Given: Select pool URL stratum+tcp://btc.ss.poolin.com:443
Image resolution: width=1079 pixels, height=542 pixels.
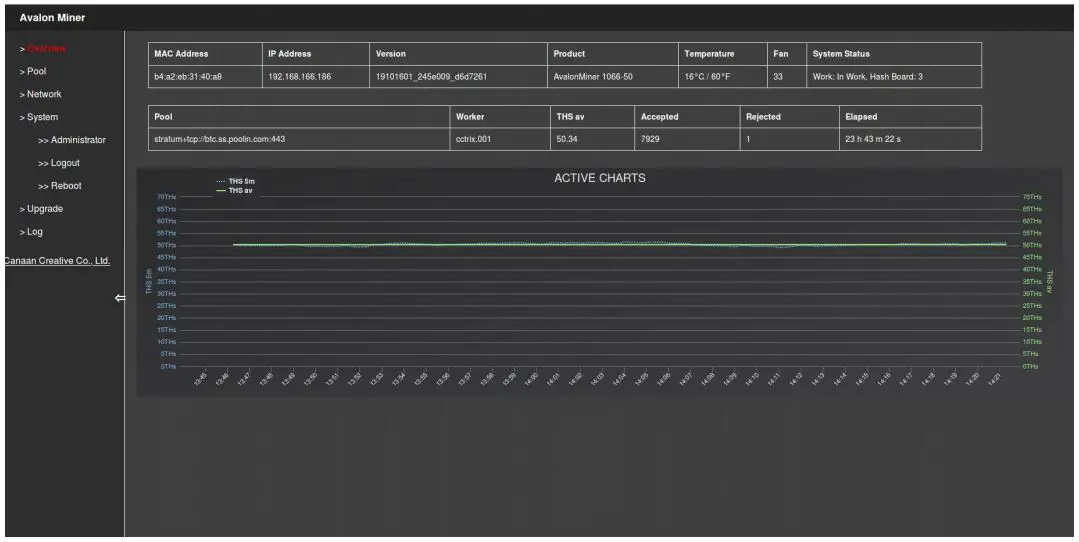Looking at the screenshot, I should click(x=220, y=139).
